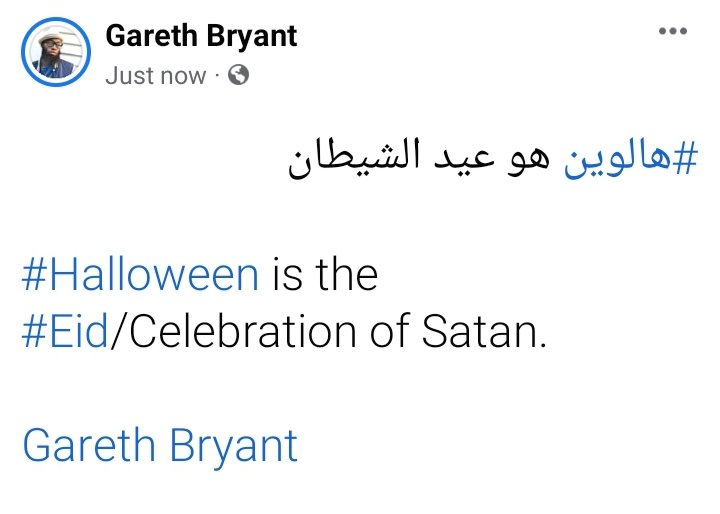Click the Gareth Bryant name in the post header

coord(201,36)
